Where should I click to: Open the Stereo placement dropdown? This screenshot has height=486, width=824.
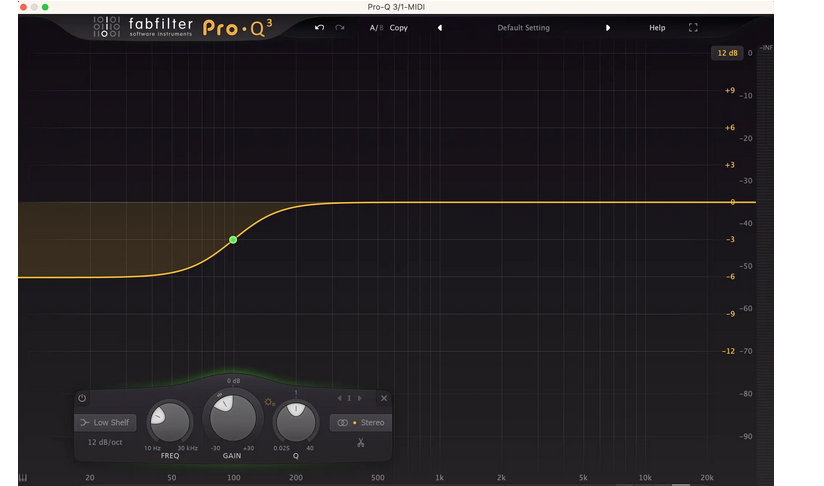point(360,423)
